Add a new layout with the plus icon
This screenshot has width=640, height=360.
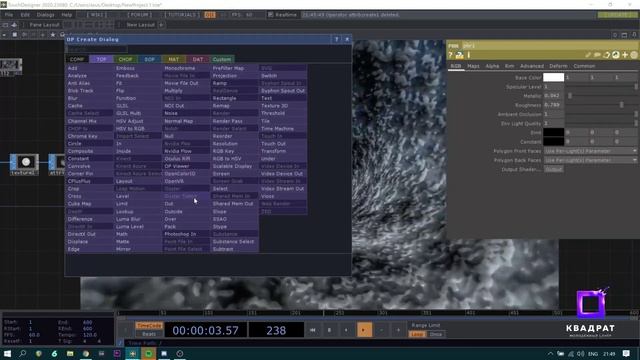[161, 25]
